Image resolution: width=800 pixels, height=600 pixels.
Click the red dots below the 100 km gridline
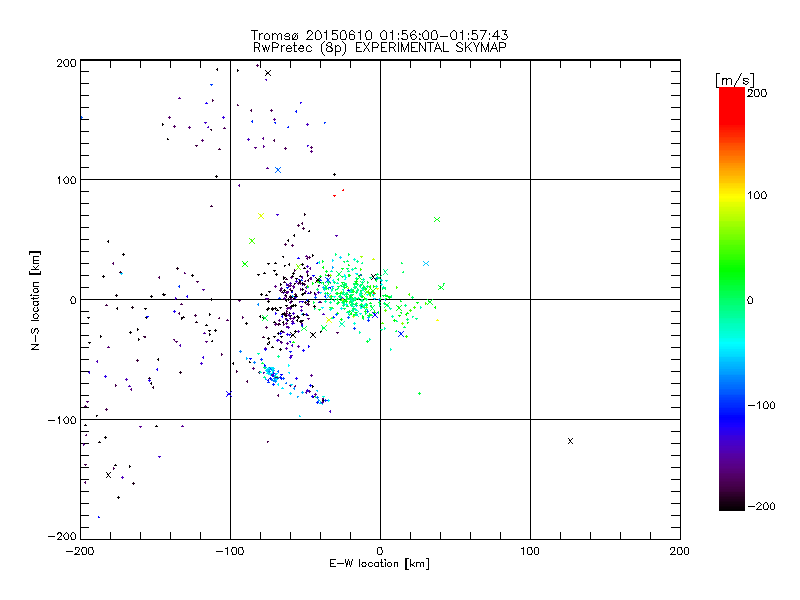339,193
